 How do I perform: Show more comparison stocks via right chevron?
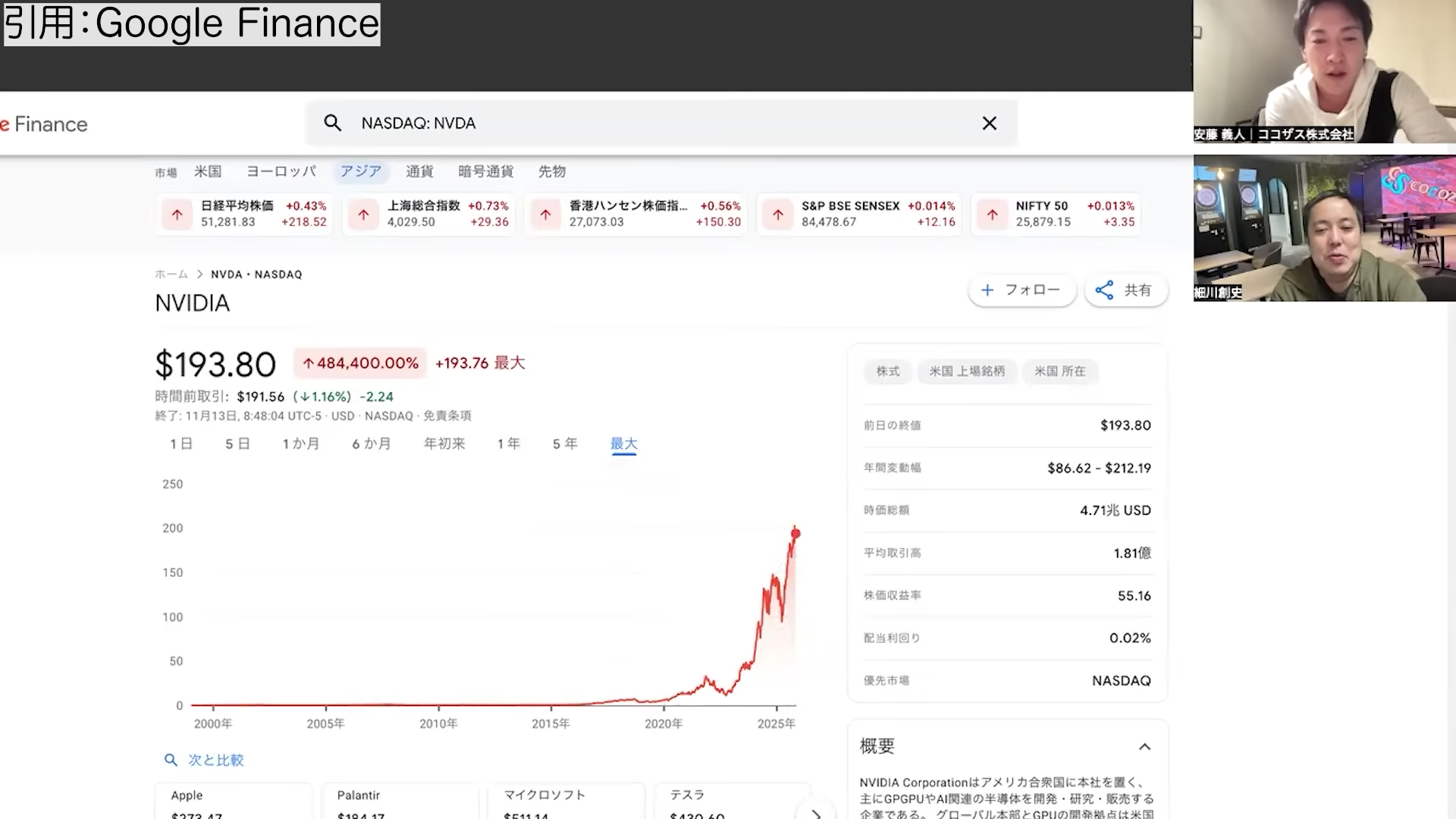(817, 814)
